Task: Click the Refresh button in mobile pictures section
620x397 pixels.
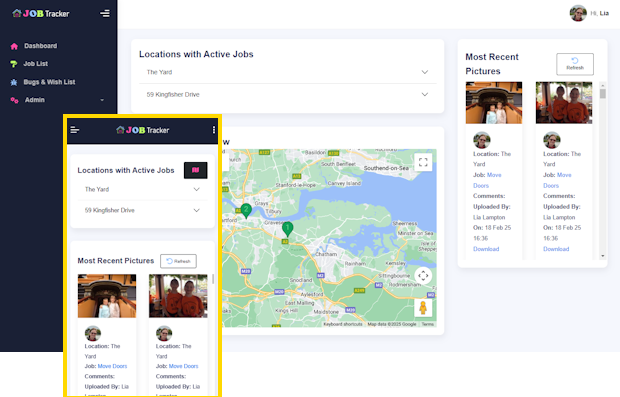Action: click(178, 261)
